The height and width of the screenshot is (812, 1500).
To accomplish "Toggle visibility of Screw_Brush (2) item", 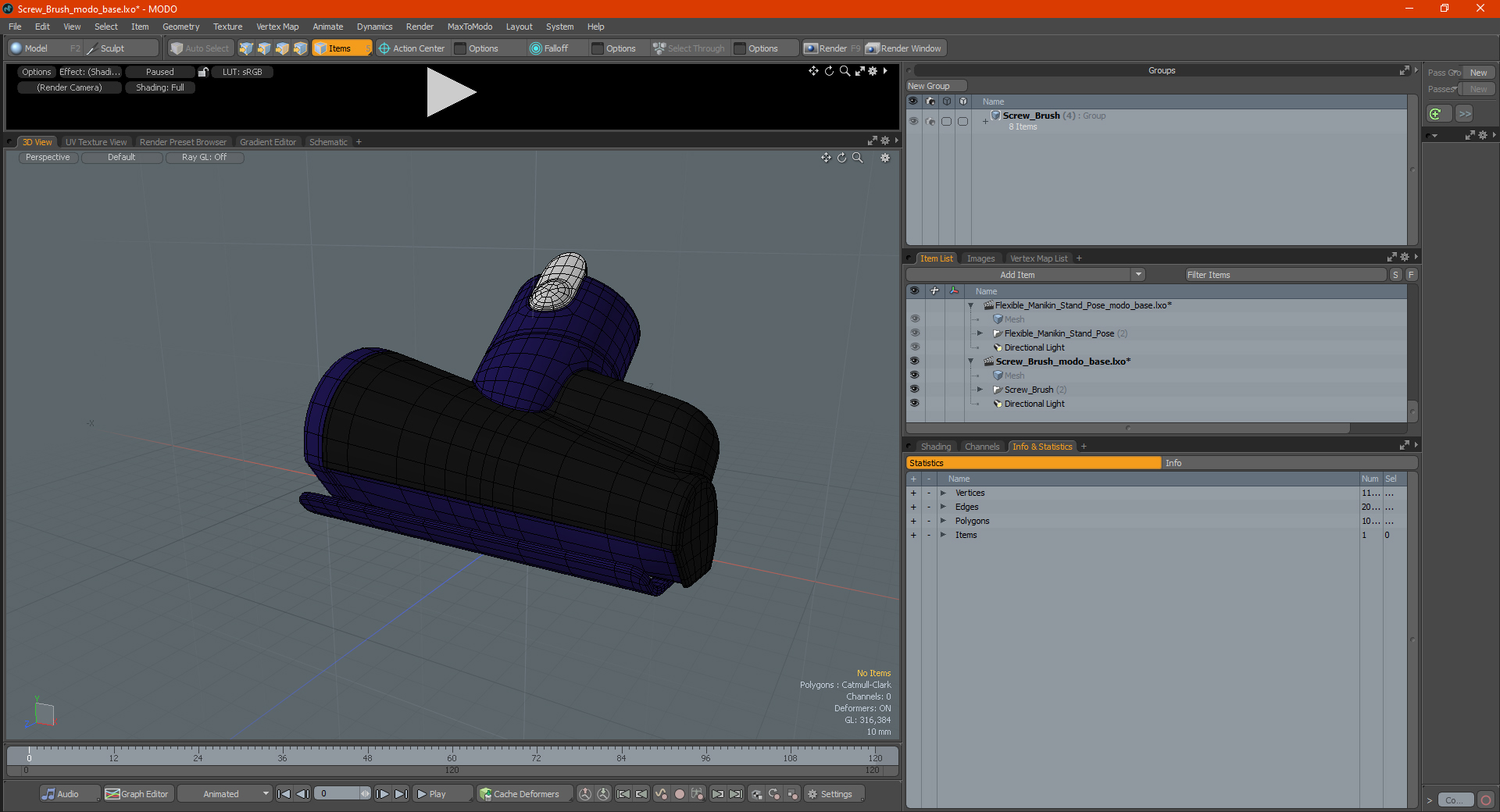I will click(x=914, y=390).
